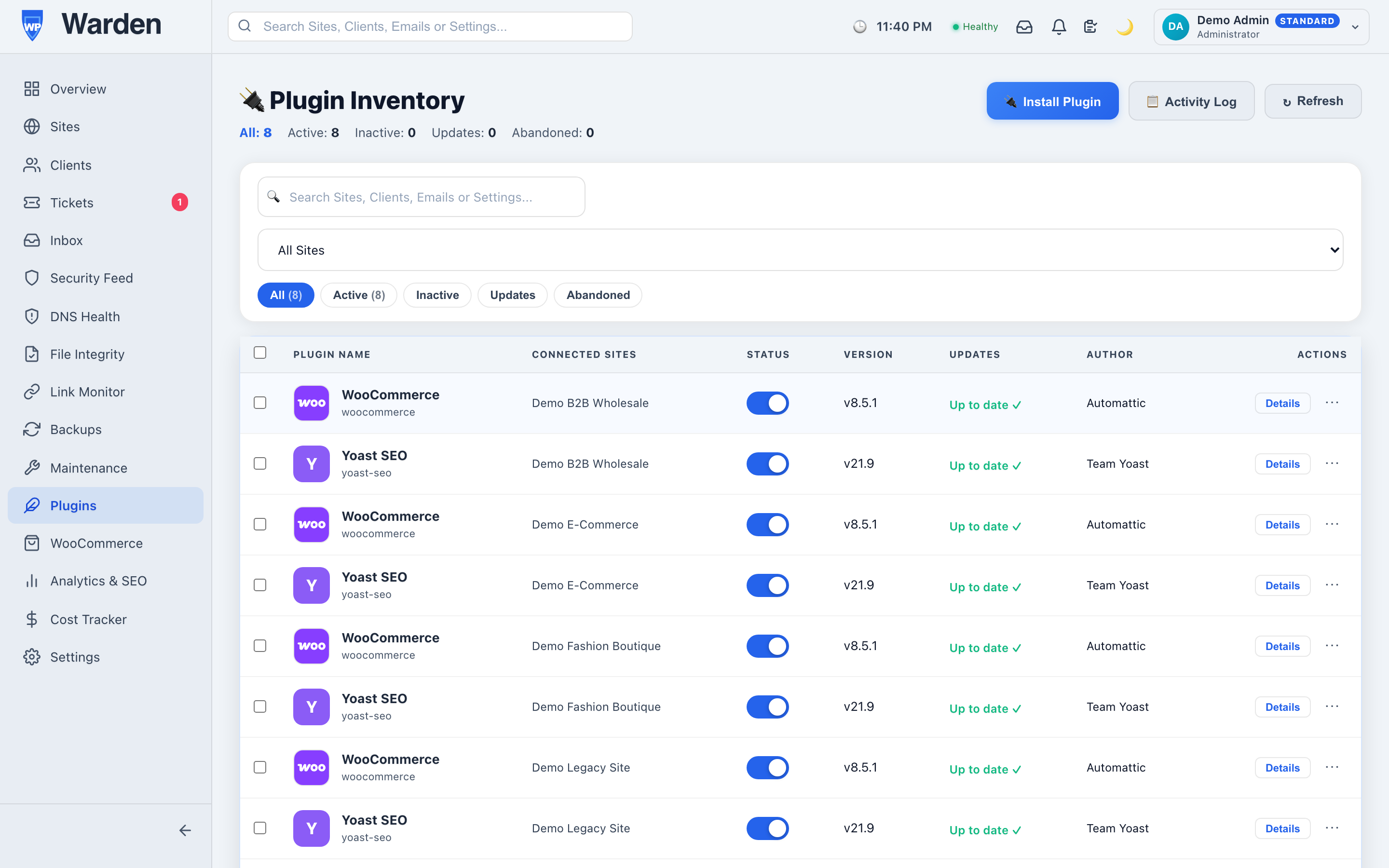The image size is (1389, 868).
Task: Open the Activity Log
Action: [x=1192, y=102]
